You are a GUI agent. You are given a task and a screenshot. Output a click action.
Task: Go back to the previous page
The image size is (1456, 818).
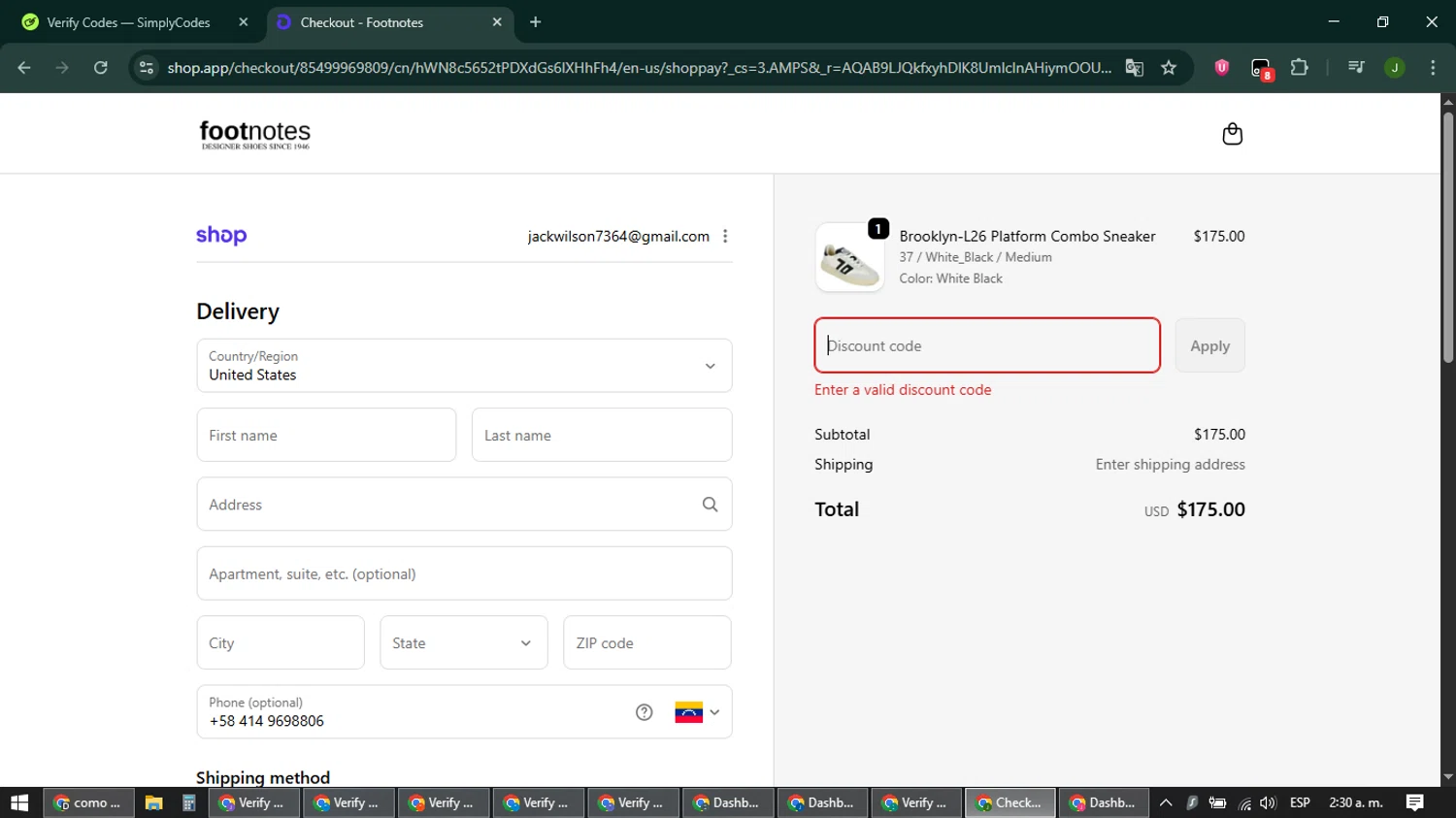click(24, 67)
